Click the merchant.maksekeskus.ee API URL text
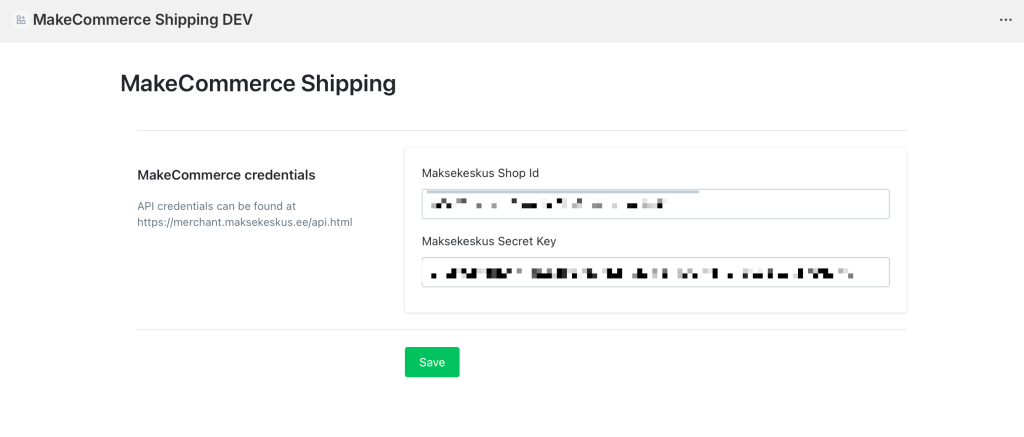 tap(245, 222)
